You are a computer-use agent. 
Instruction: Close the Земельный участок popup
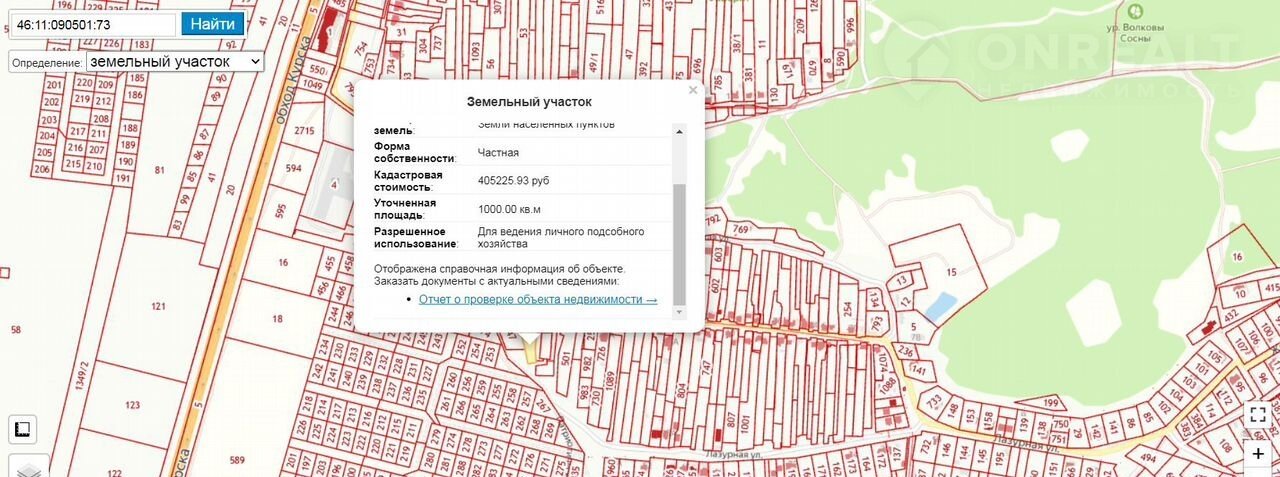[x=693, y=90]
